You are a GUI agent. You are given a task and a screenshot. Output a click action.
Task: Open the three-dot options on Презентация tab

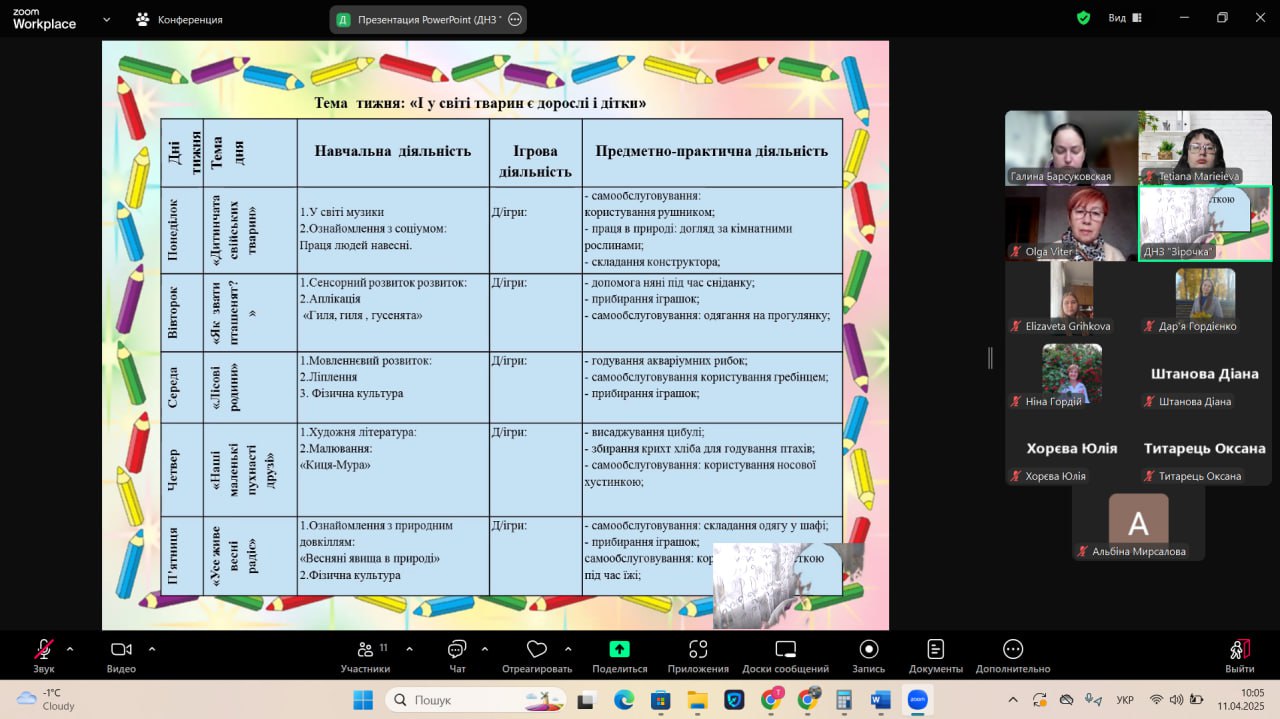(x=515, y=19)
